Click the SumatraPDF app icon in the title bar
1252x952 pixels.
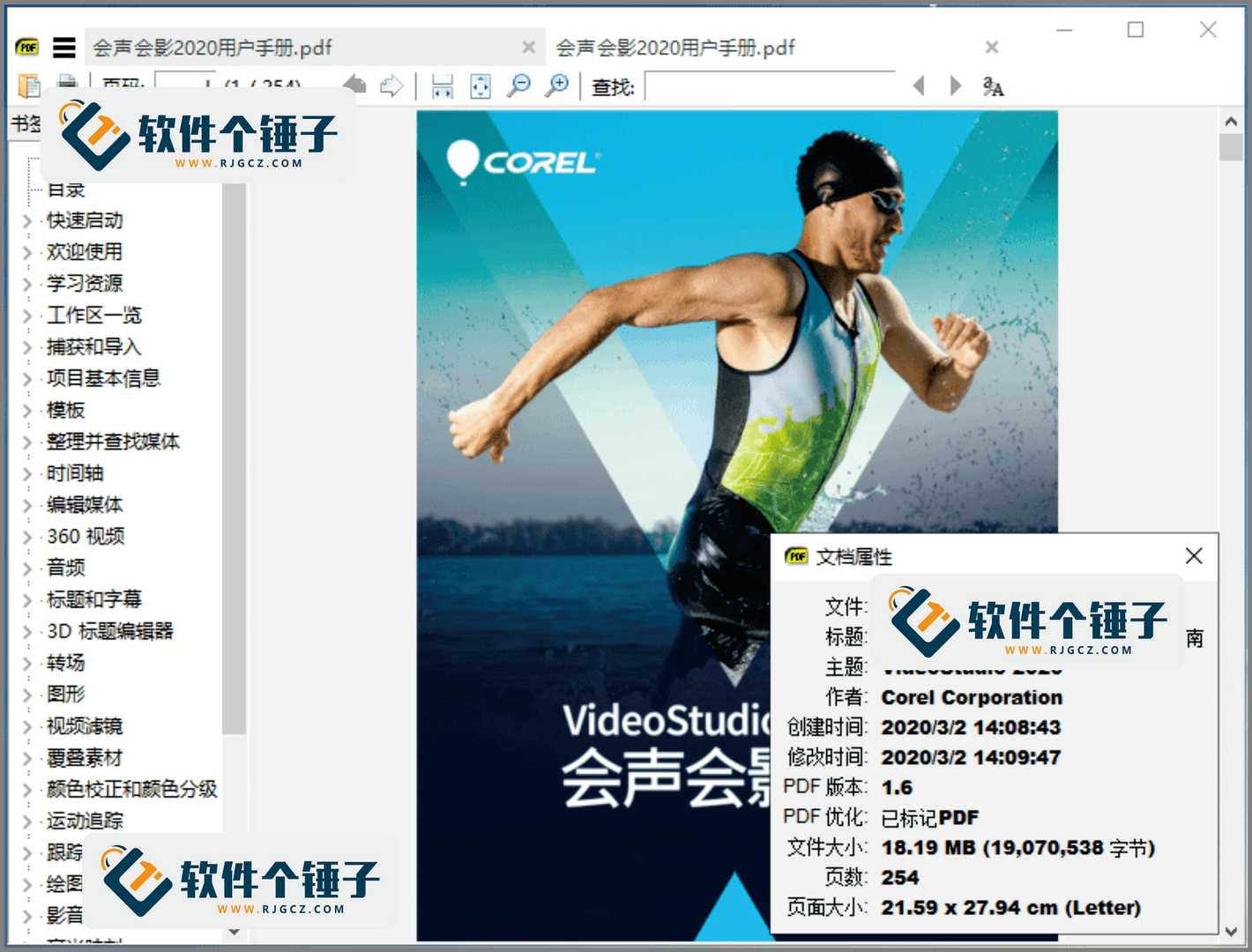[28, 48]
